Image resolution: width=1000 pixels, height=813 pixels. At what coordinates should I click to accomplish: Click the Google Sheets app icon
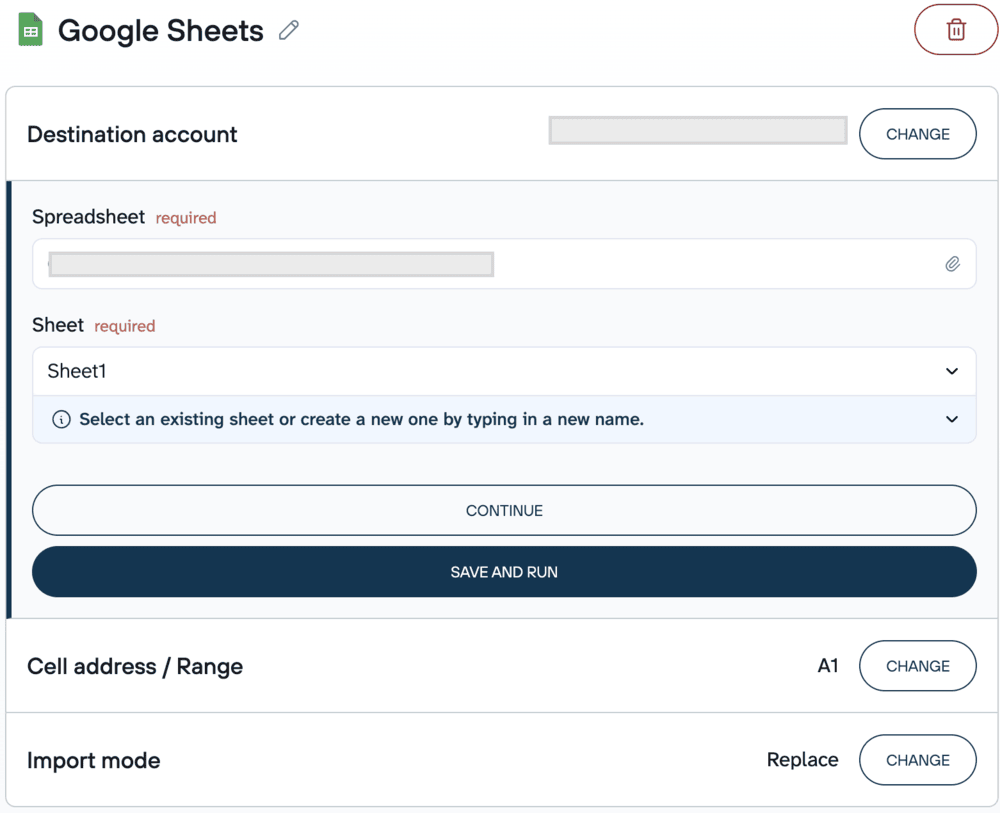click(x=30, y=29)
